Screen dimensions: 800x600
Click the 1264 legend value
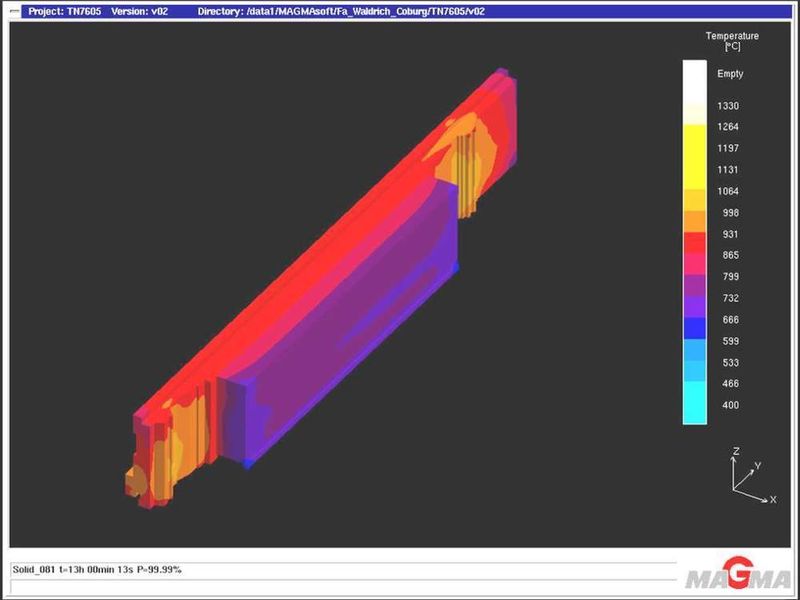(728, 127)
